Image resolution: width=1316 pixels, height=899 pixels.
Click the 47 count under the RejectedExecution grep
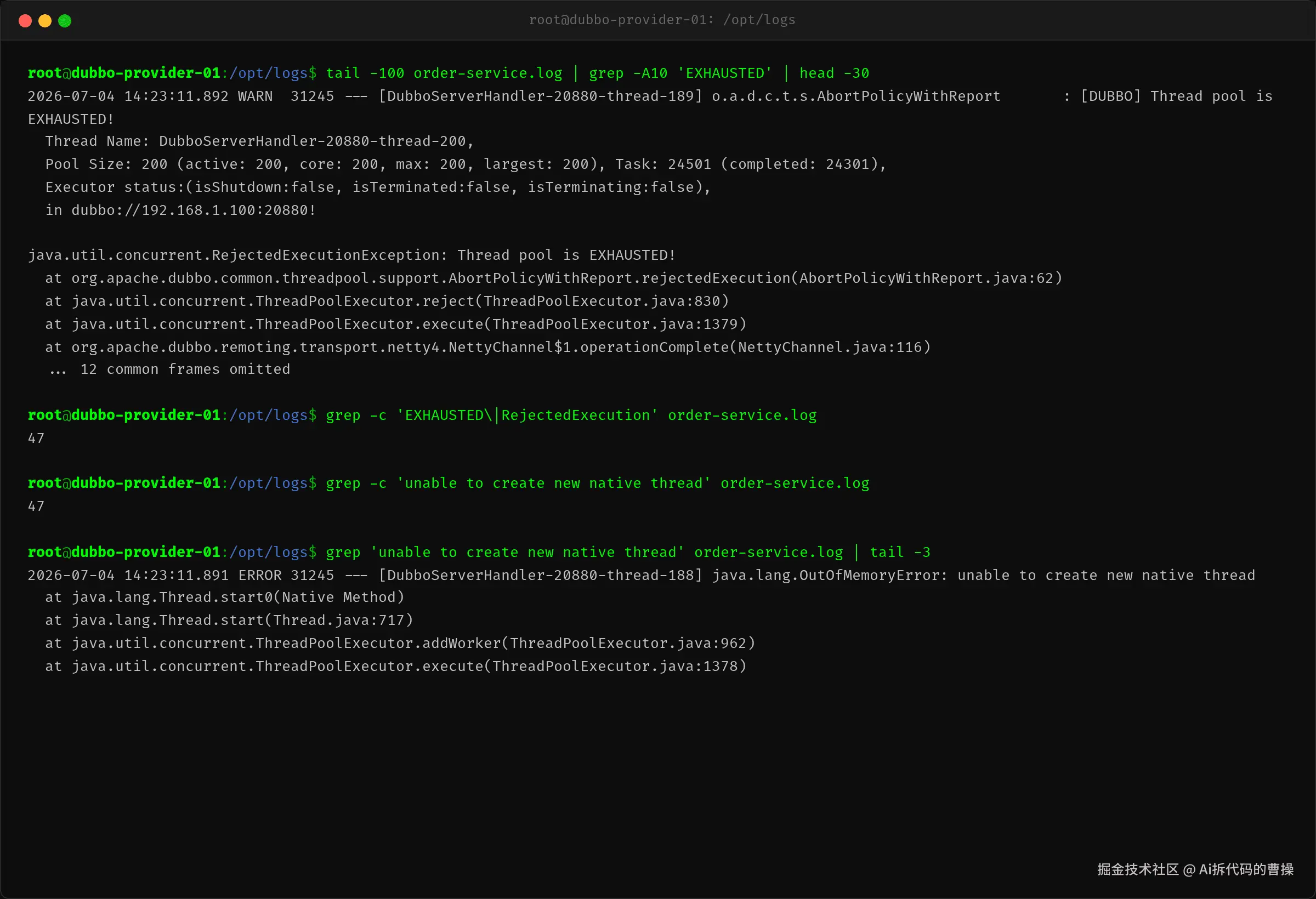click(x=36, y=438)
